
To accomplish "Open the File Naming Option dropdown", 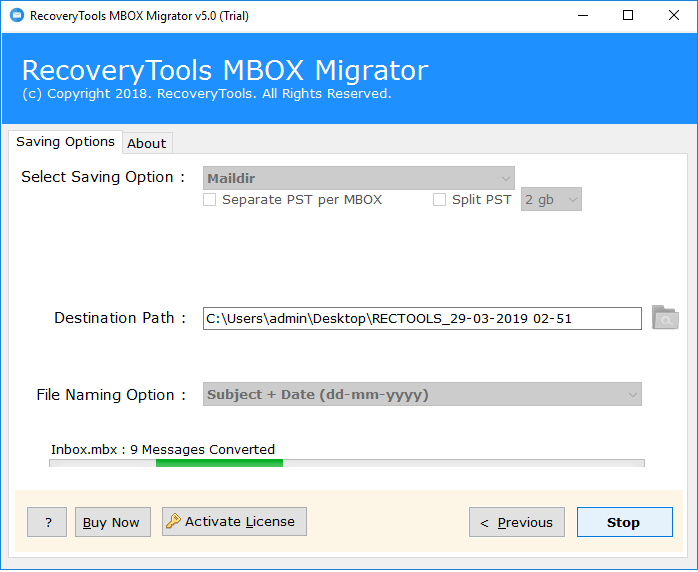I will 422,394.
